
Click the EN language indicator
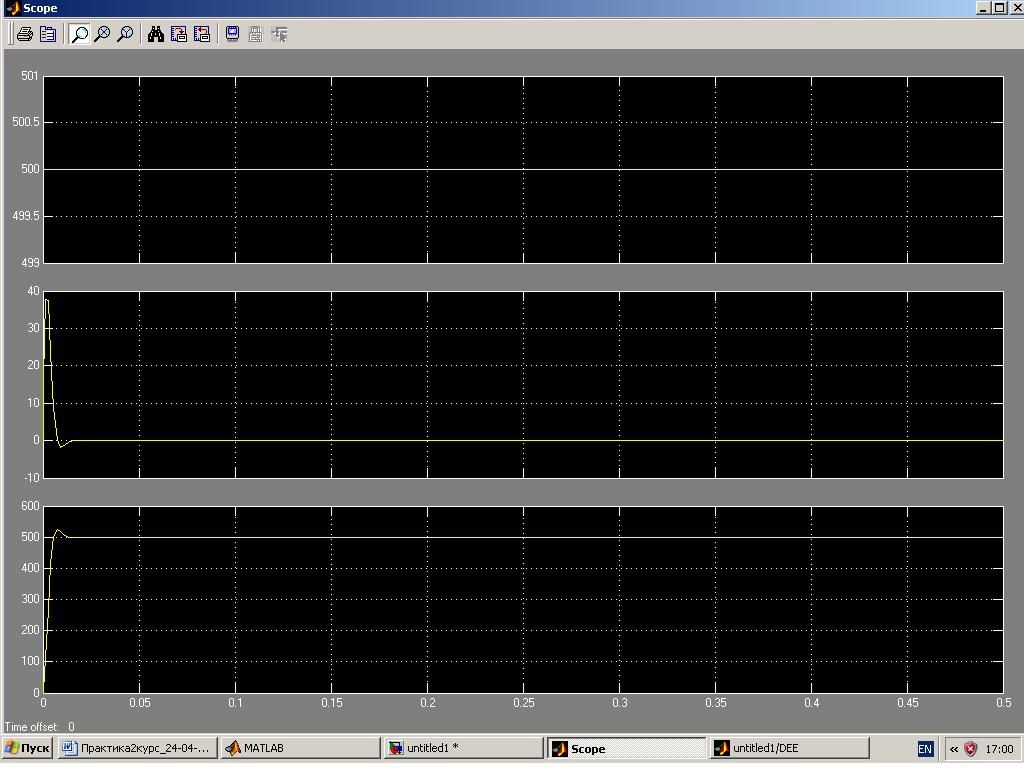click(x=925, y=749)
